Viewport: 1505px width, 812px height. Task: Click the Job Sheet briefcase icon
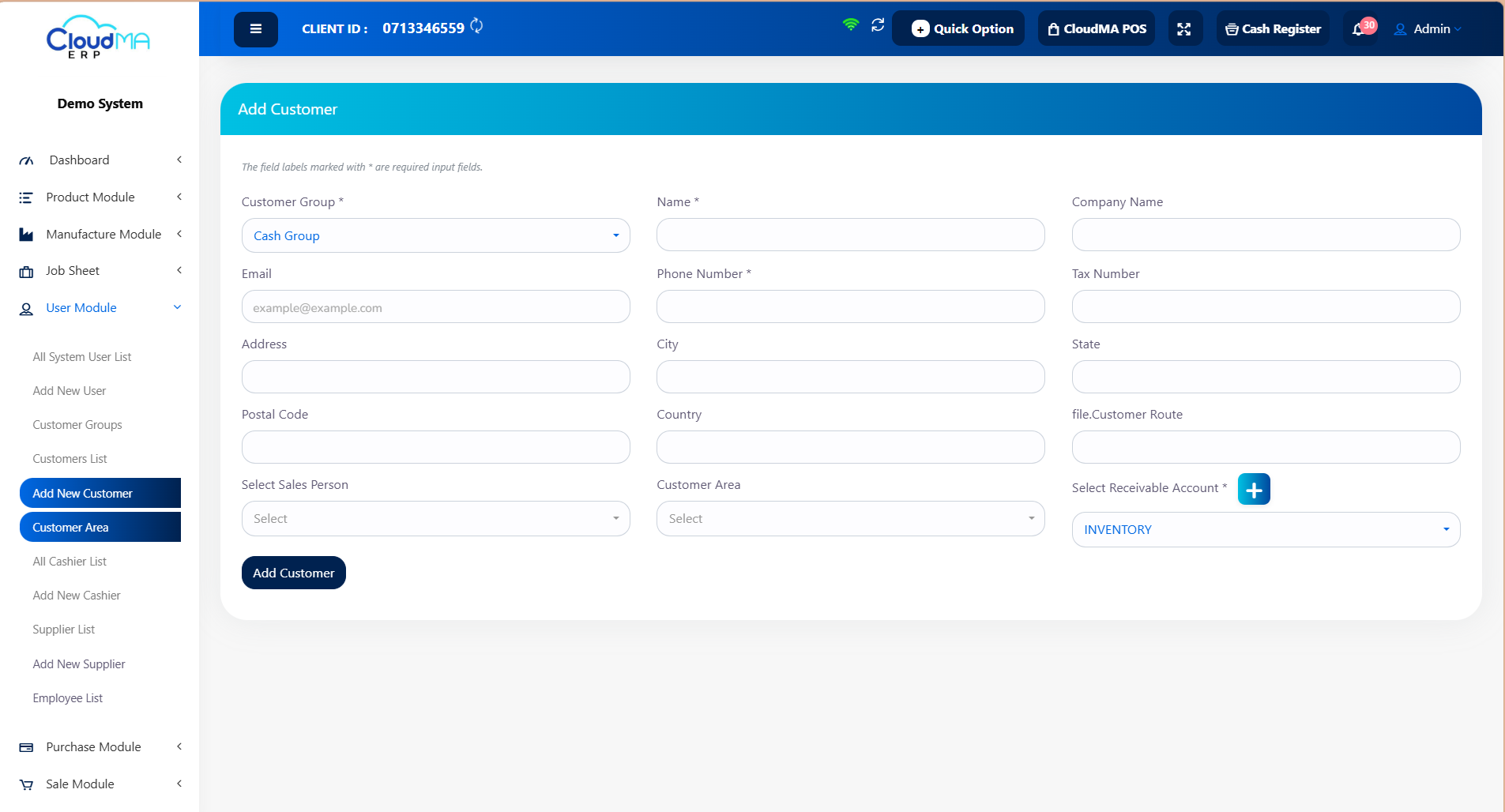(x=26, y=272)
